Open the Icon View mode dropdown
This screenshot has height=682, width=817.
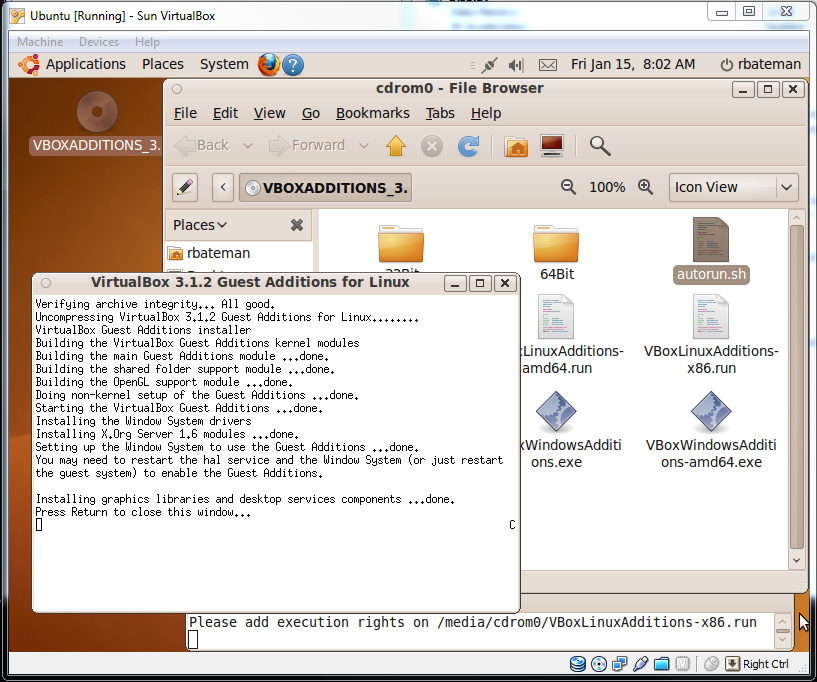pyautogui.click(x=734, y=187)
